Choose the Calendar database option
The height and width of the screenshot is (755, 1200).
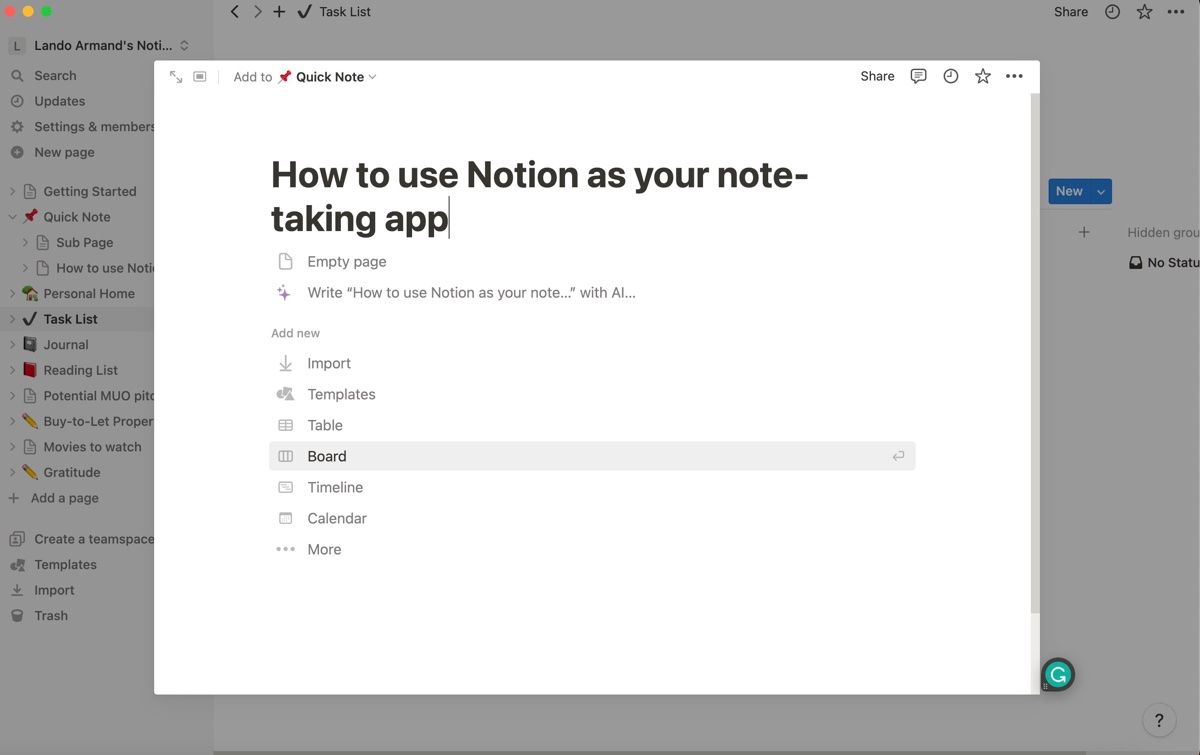(337, 518)
